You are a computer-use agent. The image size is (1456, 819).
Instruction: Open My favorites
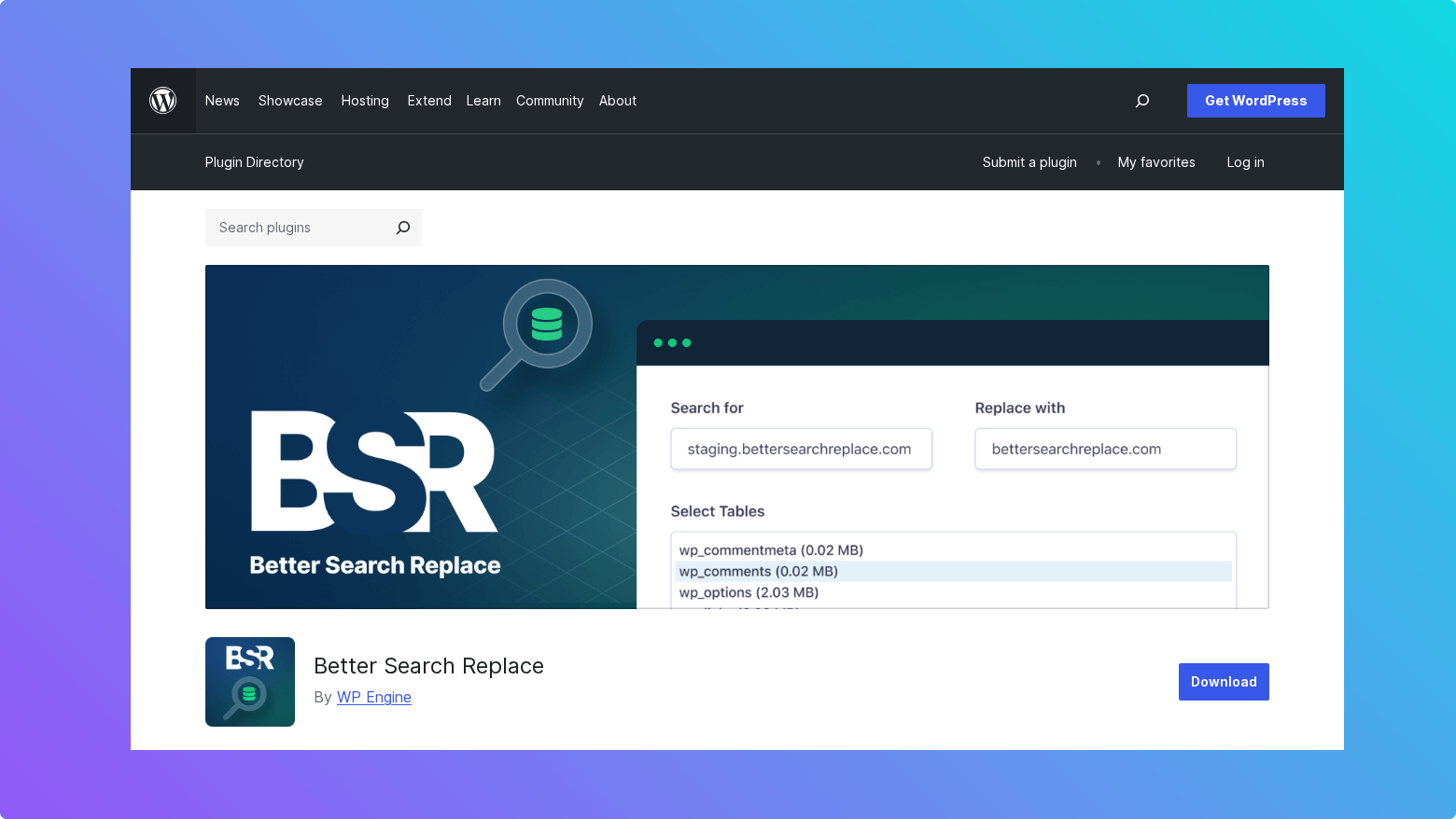tap(1156, 161)
